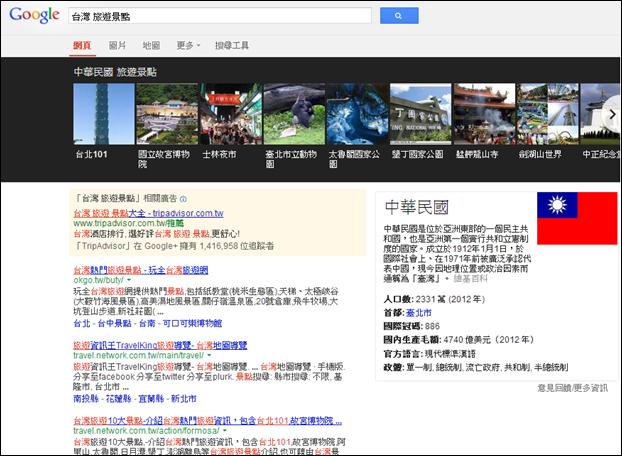Click the 人口數: 2331 萬 fact
Image resolution: width=622 pixels, height=456 pixels.
click(434, 299)
